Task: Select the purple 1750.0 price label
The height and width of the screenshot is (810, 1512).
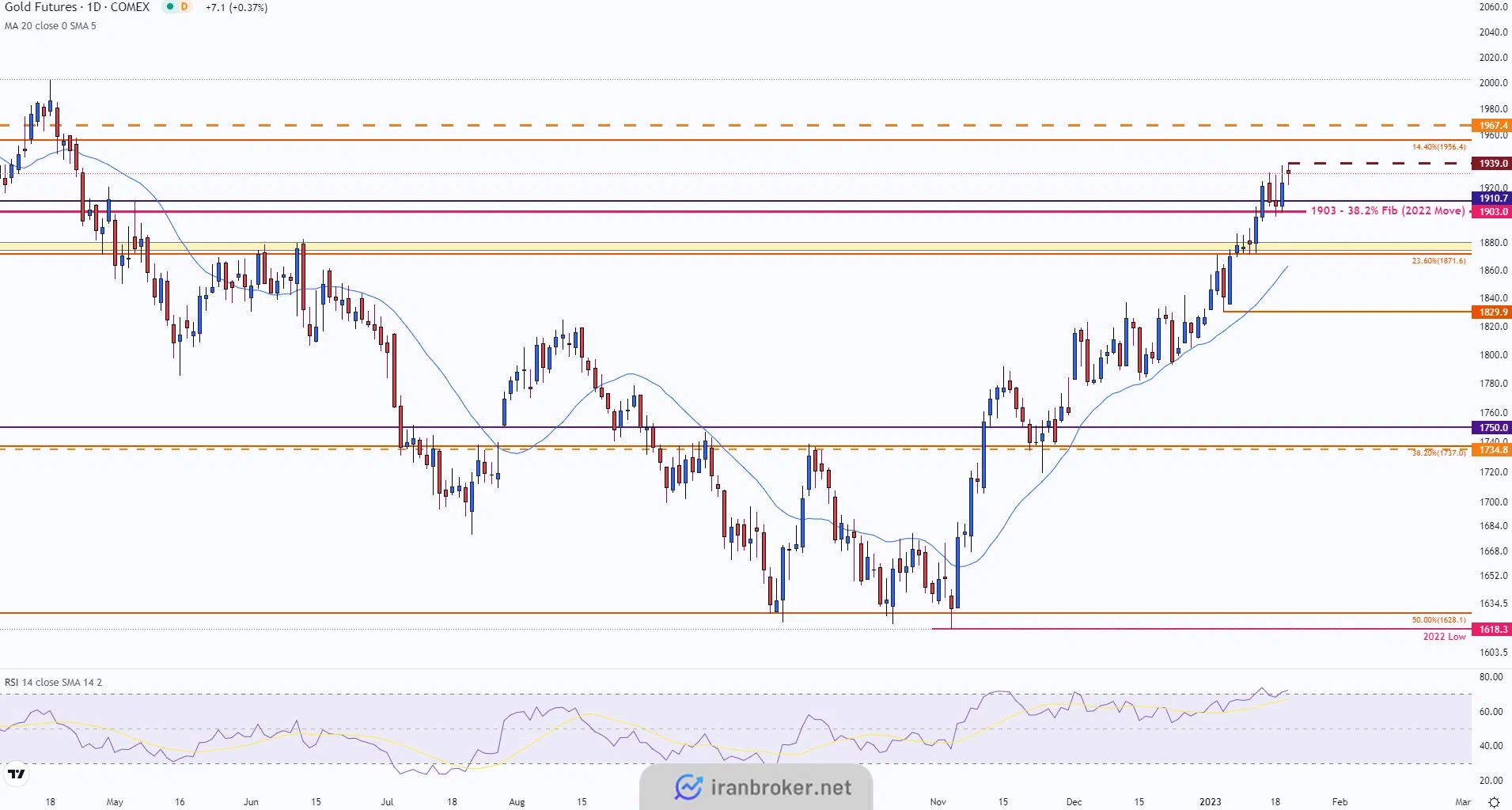Action: (x=1492, y=428)
